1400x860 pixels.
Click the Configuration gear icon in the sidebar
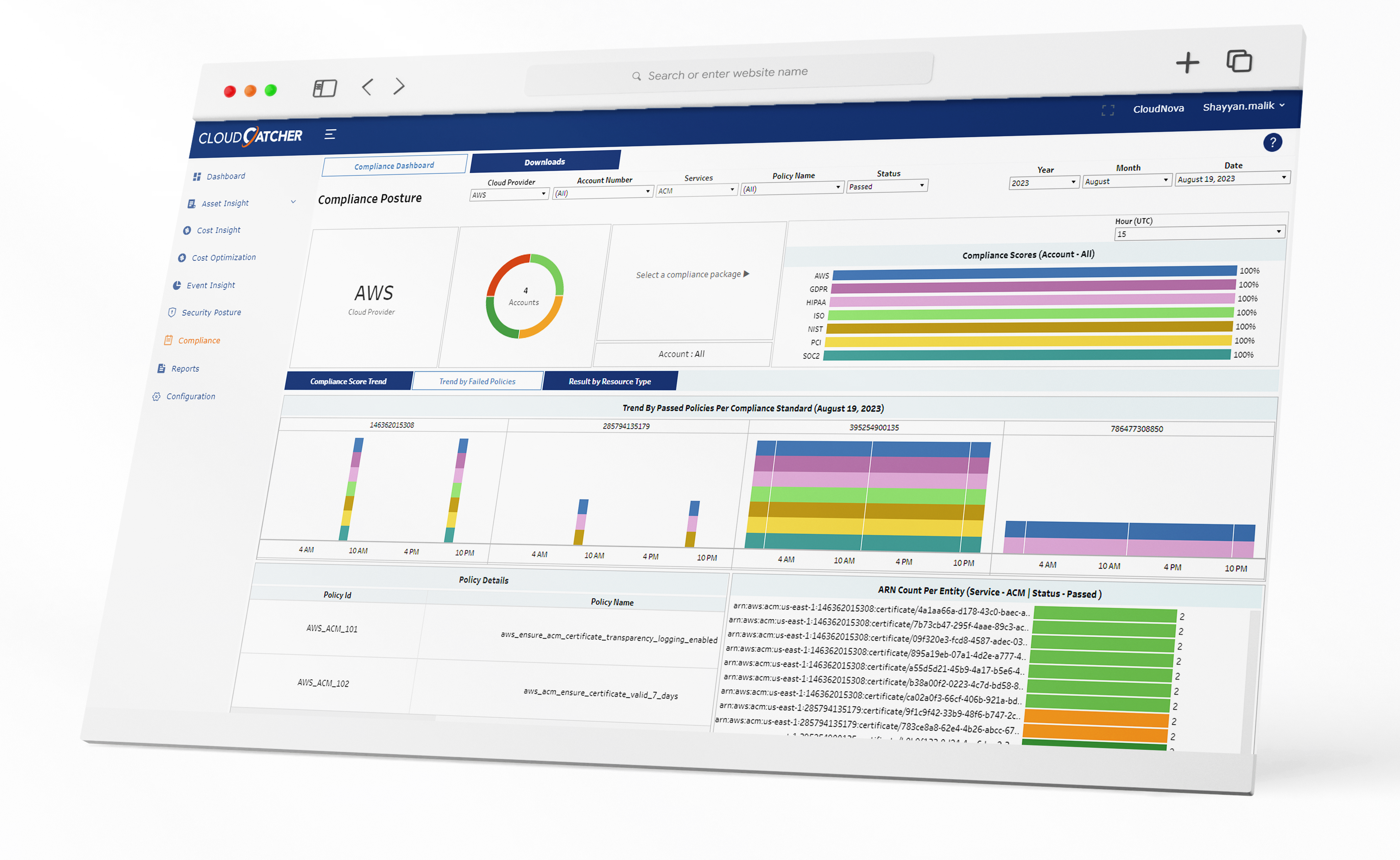pos(156,397)
